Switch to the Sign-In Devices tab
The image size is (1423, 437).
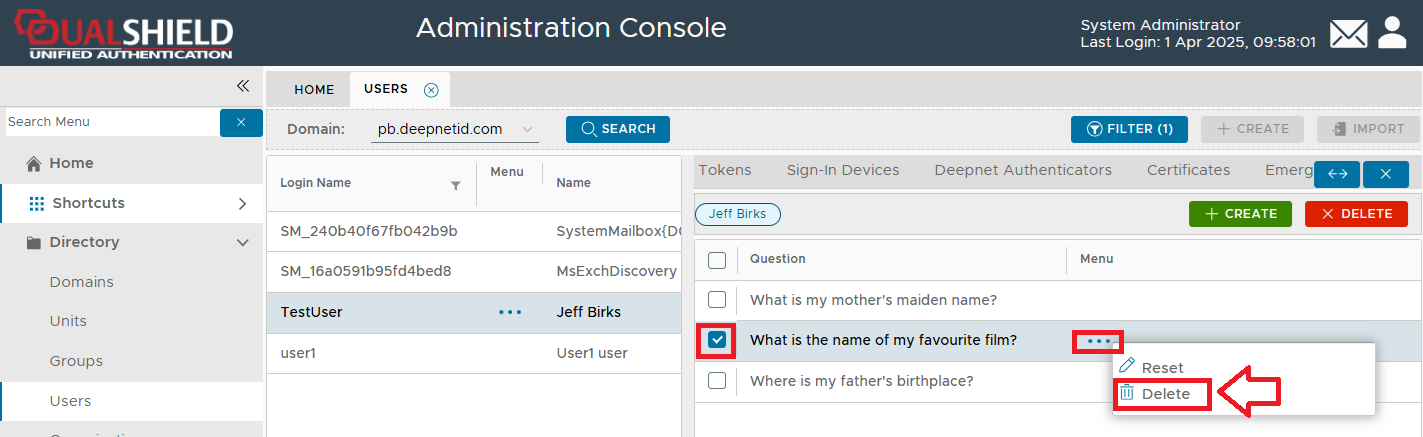(x=842, y=170)
